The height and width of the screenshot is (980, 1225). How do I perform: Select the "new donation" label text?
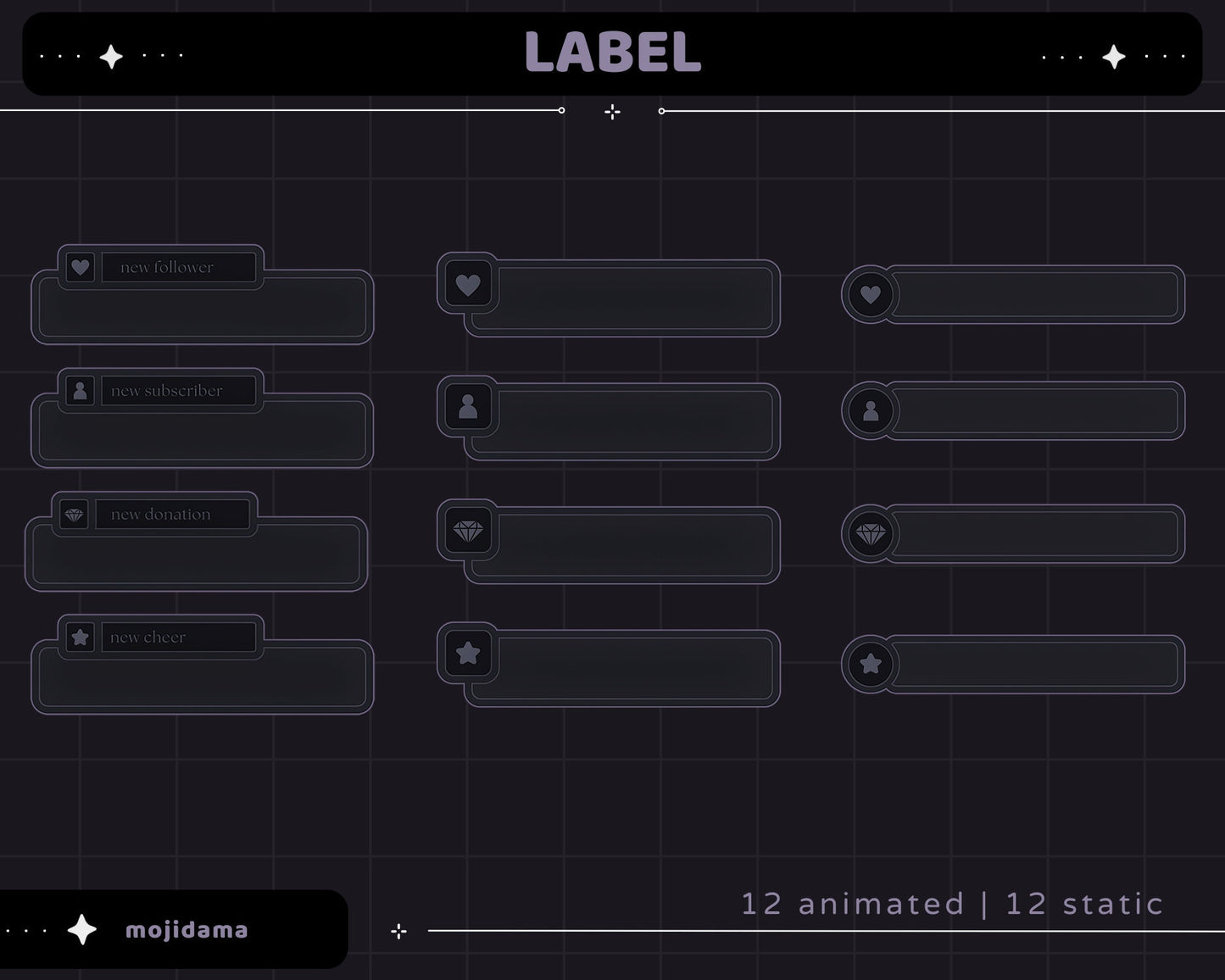[x=161, y=515]
